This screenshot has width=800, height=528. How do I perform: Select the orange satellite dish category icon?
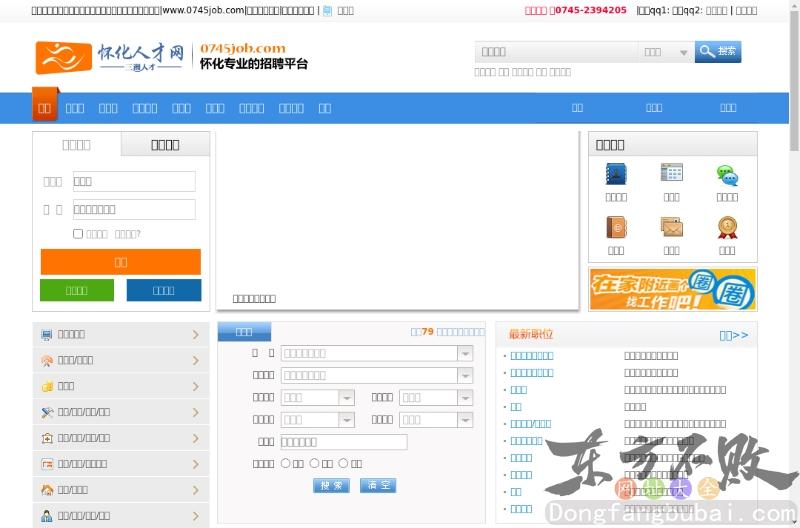[x=47, y=361]
